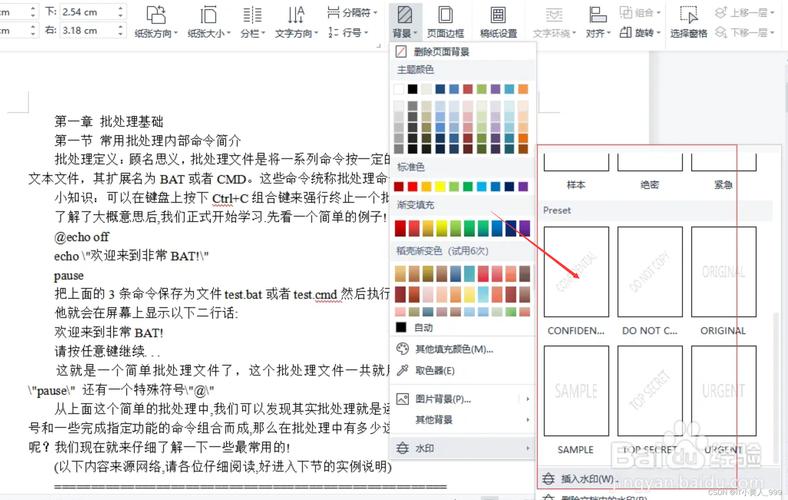
Task: Click the heading '第一章 批处理基础'
Action: tap(109, 121)
